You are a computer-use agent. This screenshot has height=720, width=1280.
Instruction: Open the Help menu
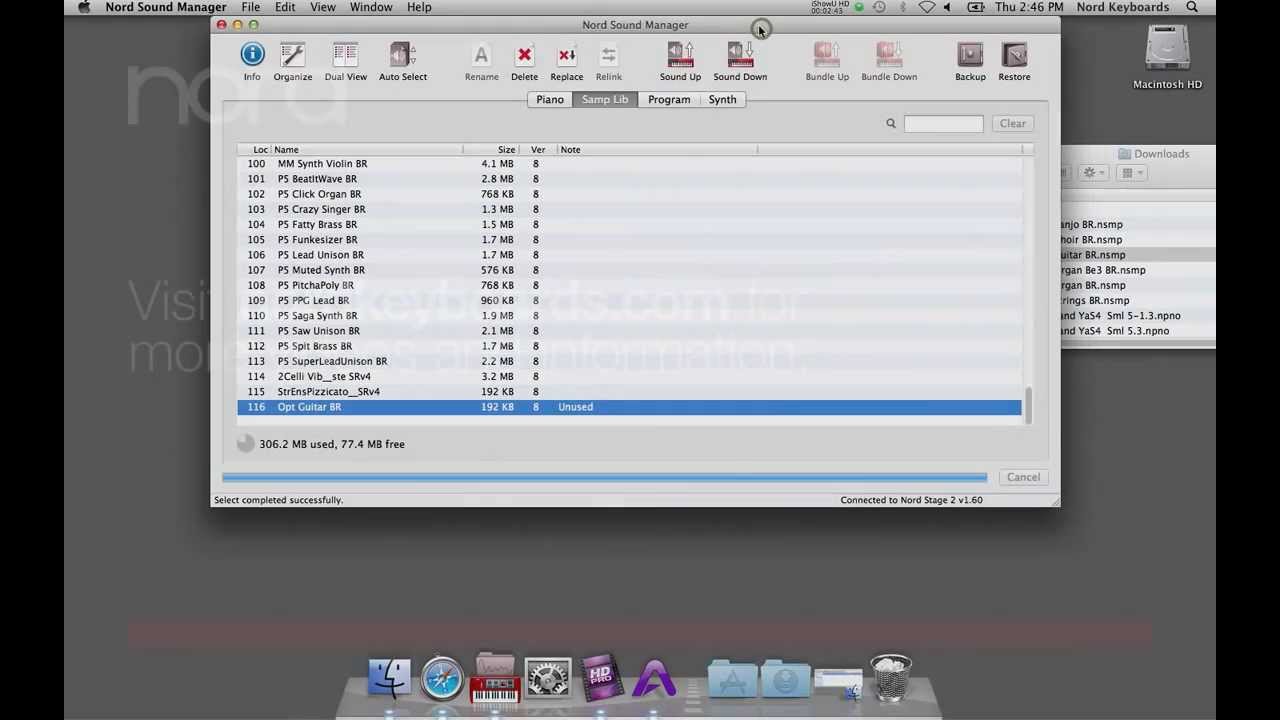coord(419,7)
